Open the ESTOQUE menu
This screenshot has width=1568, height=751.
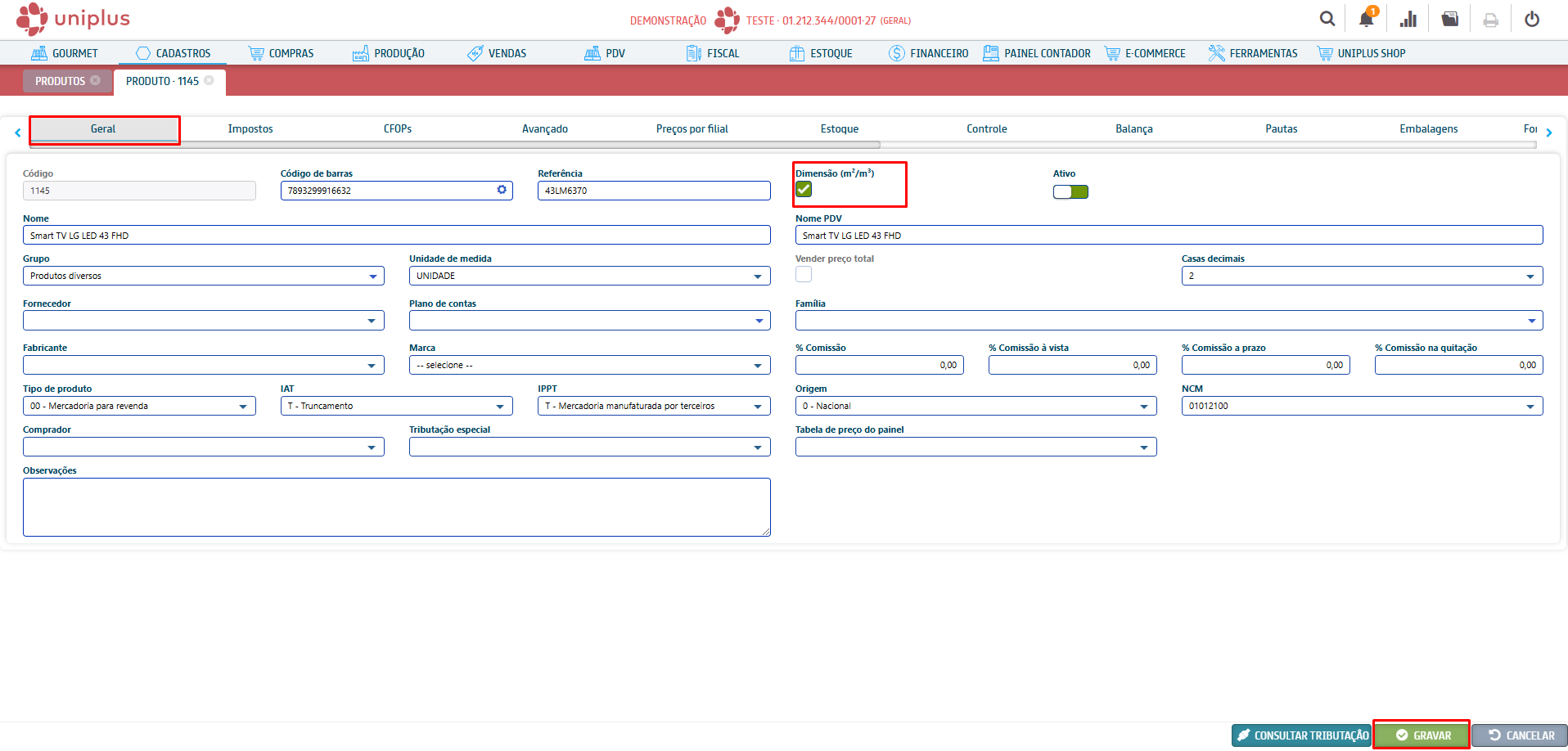coord(821,53)
